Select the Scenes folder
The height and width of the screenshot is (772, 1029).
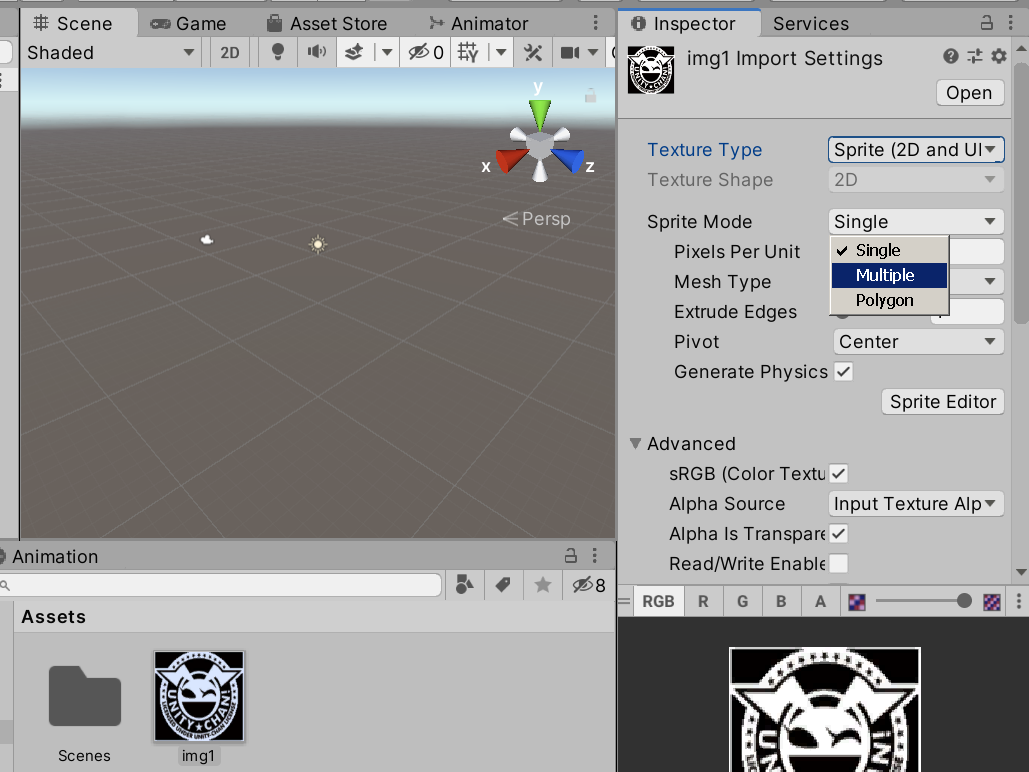85,697
